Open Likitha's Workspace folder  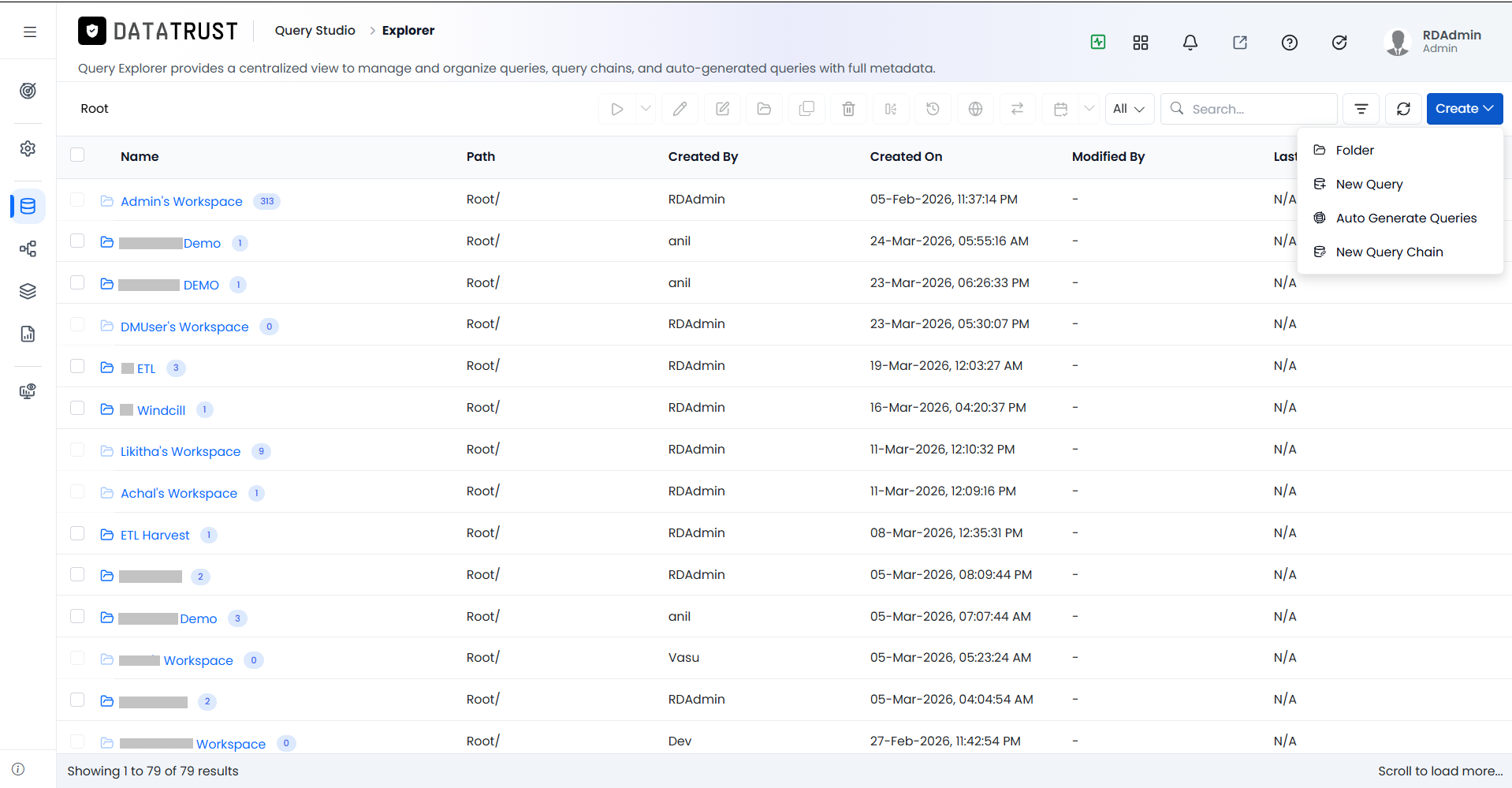[x=181, y=451]
